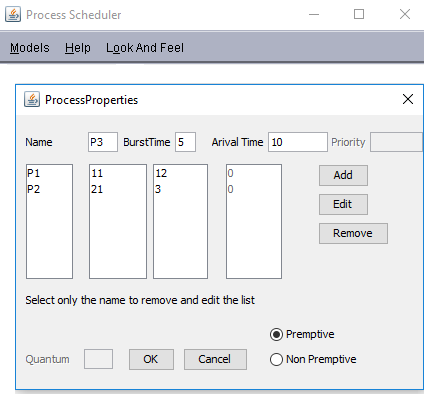Screen dimensions: 424x394
Task: Click the Java icon beside ProcessProperties title
Action: coord(32,99)
